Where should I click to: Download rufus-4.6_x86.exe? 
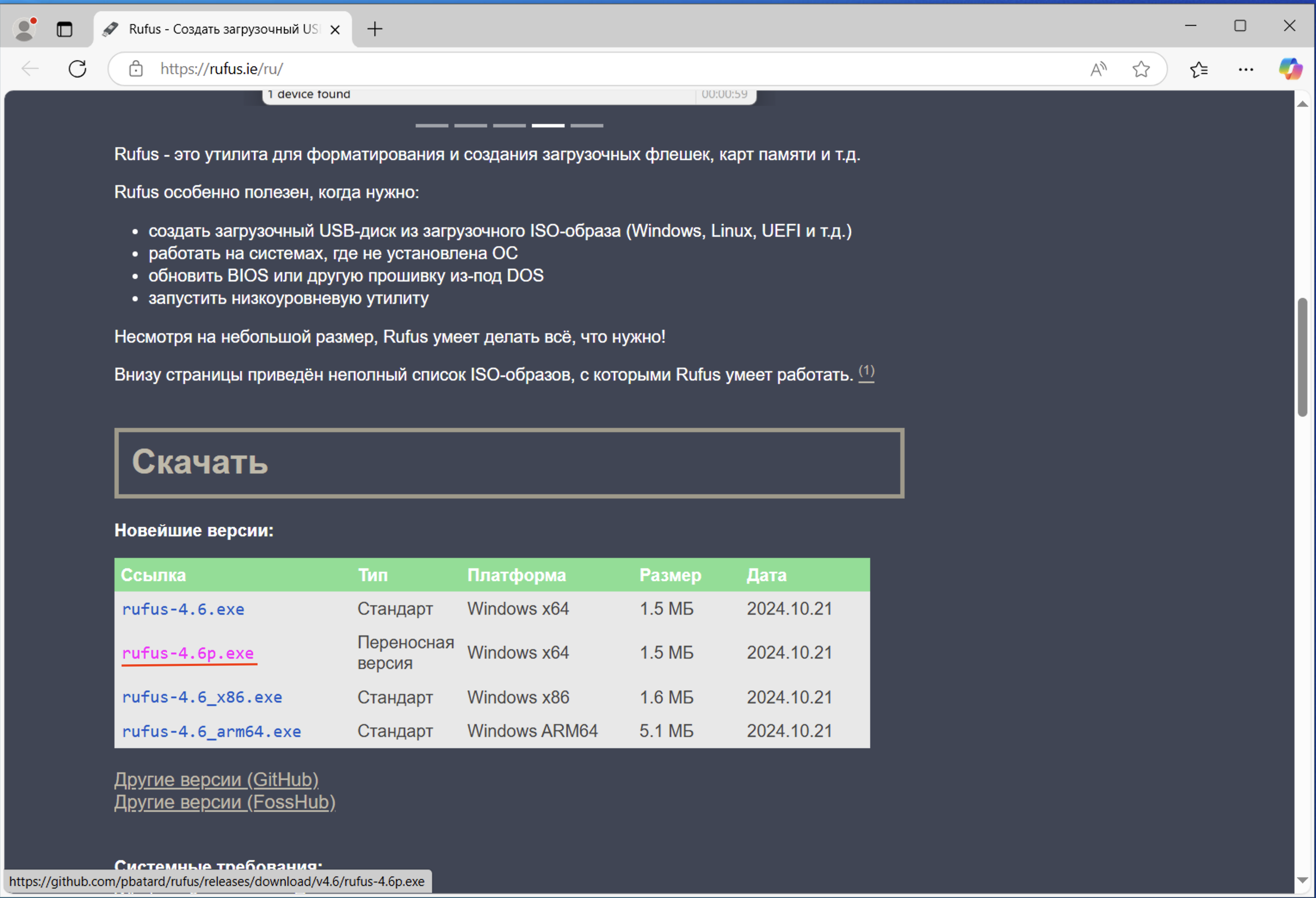click(x=202, y=697)
